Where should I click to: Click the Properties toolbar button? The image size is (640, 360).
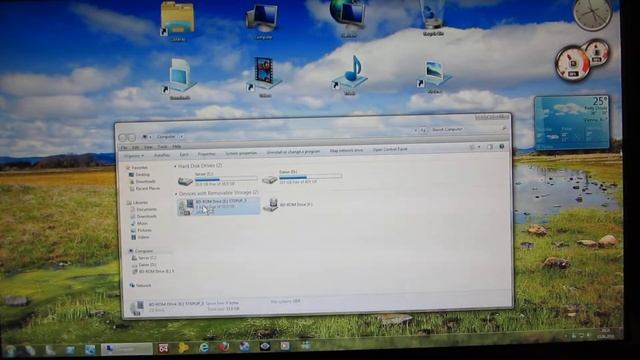(207, 154)
